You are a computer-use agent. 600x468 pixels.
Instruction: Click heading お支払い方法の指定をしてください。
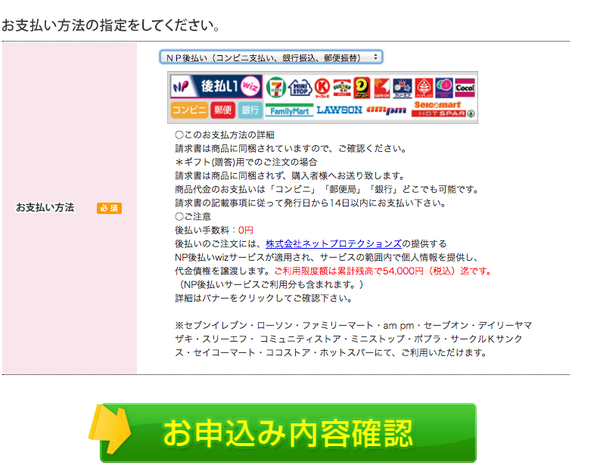pyautogui.click(x=111, y=25)
